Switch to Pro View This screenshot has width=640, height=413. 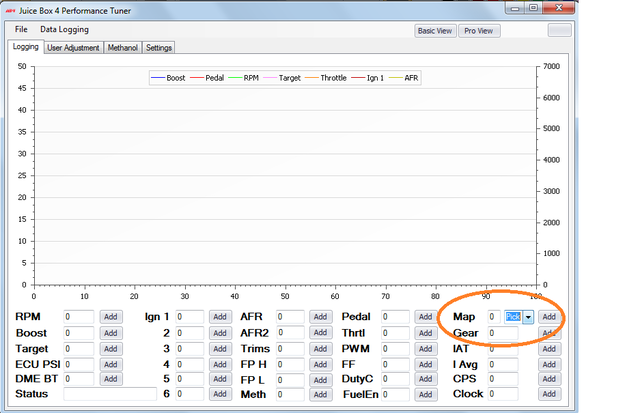(x=479, y=31)
